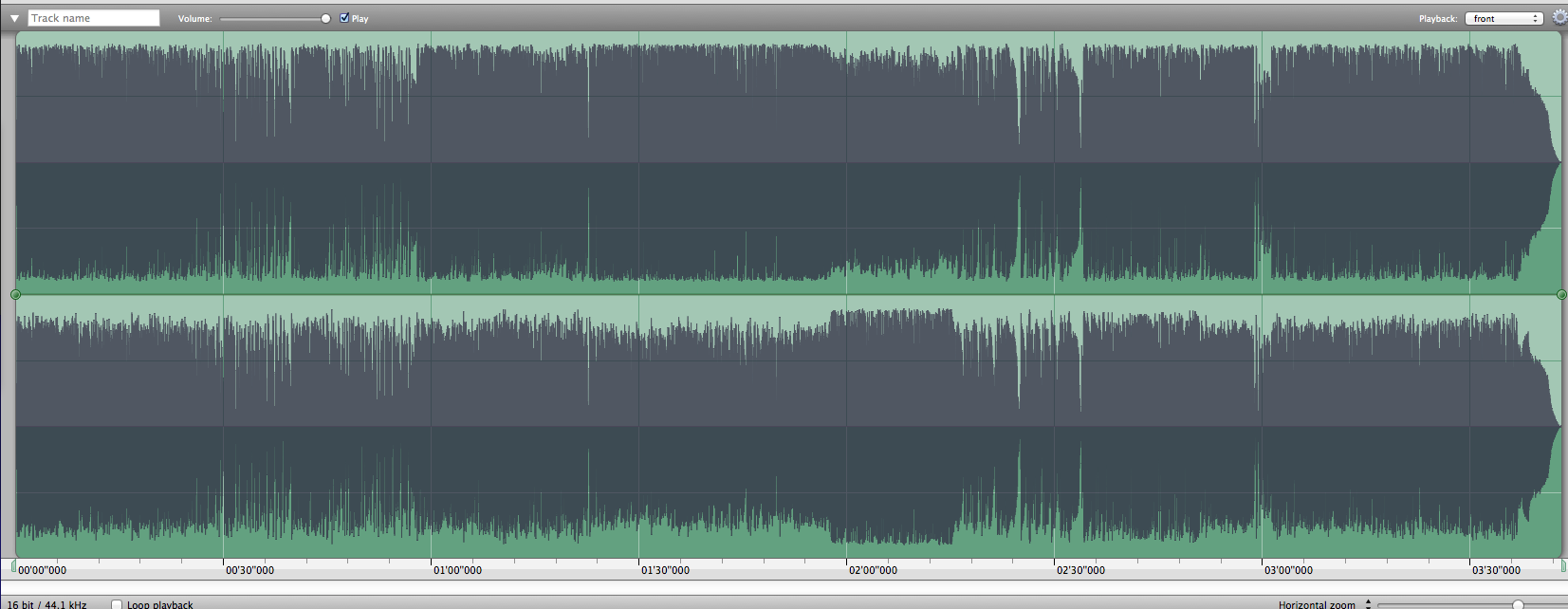Click the end marker on the ruler
The height and width of the screenshot is (609, 1568).
click(x=1563, y=566)
